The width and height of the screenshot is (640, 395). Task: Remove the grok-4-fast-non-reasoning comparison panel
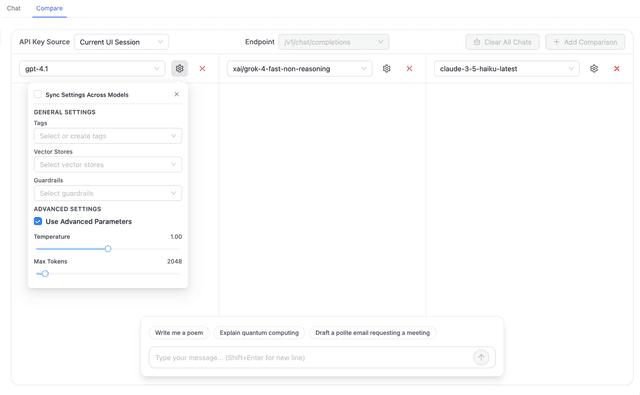[409, 69]
